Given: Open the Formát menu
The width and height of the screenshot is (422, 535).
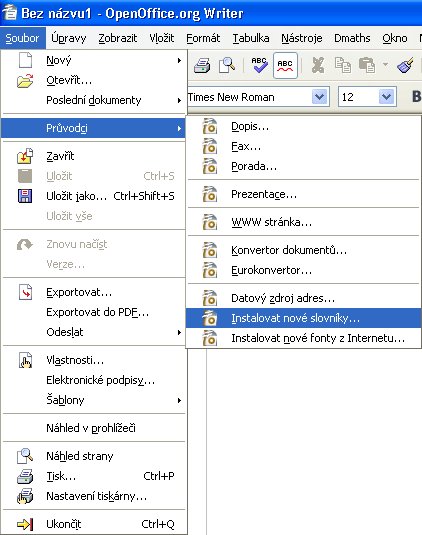Looking at the screenshot, I should pyautogui.click(x=203, y=38).
